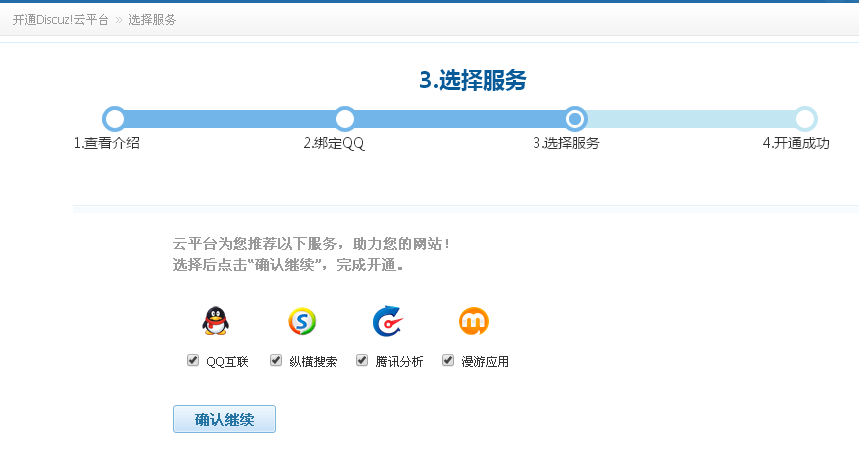Click the 腾讯分析 analytics icon
Screen dimensions: 859x458
pyautogui.click(x=387, y=321)
